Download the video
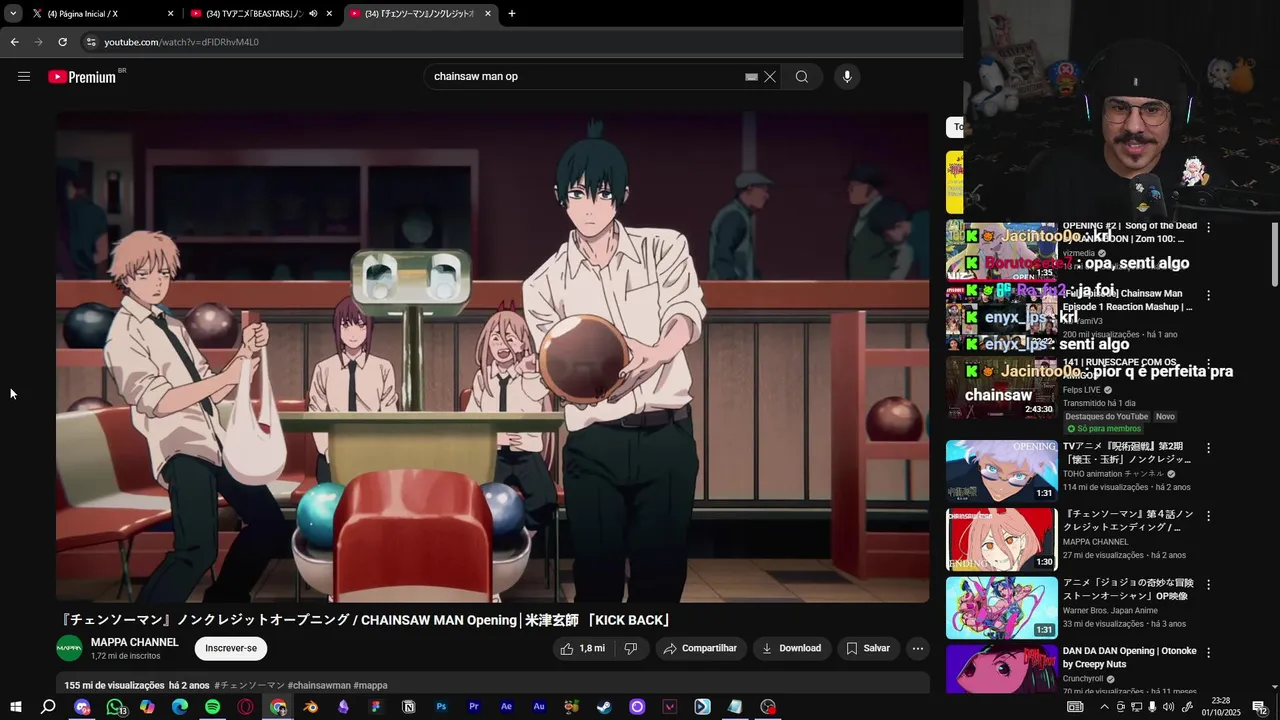 (791, 648)
